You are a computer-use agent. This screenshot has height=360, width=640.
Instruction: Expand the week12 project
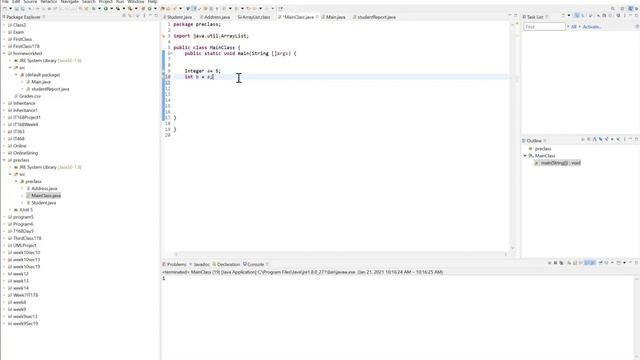4,274
